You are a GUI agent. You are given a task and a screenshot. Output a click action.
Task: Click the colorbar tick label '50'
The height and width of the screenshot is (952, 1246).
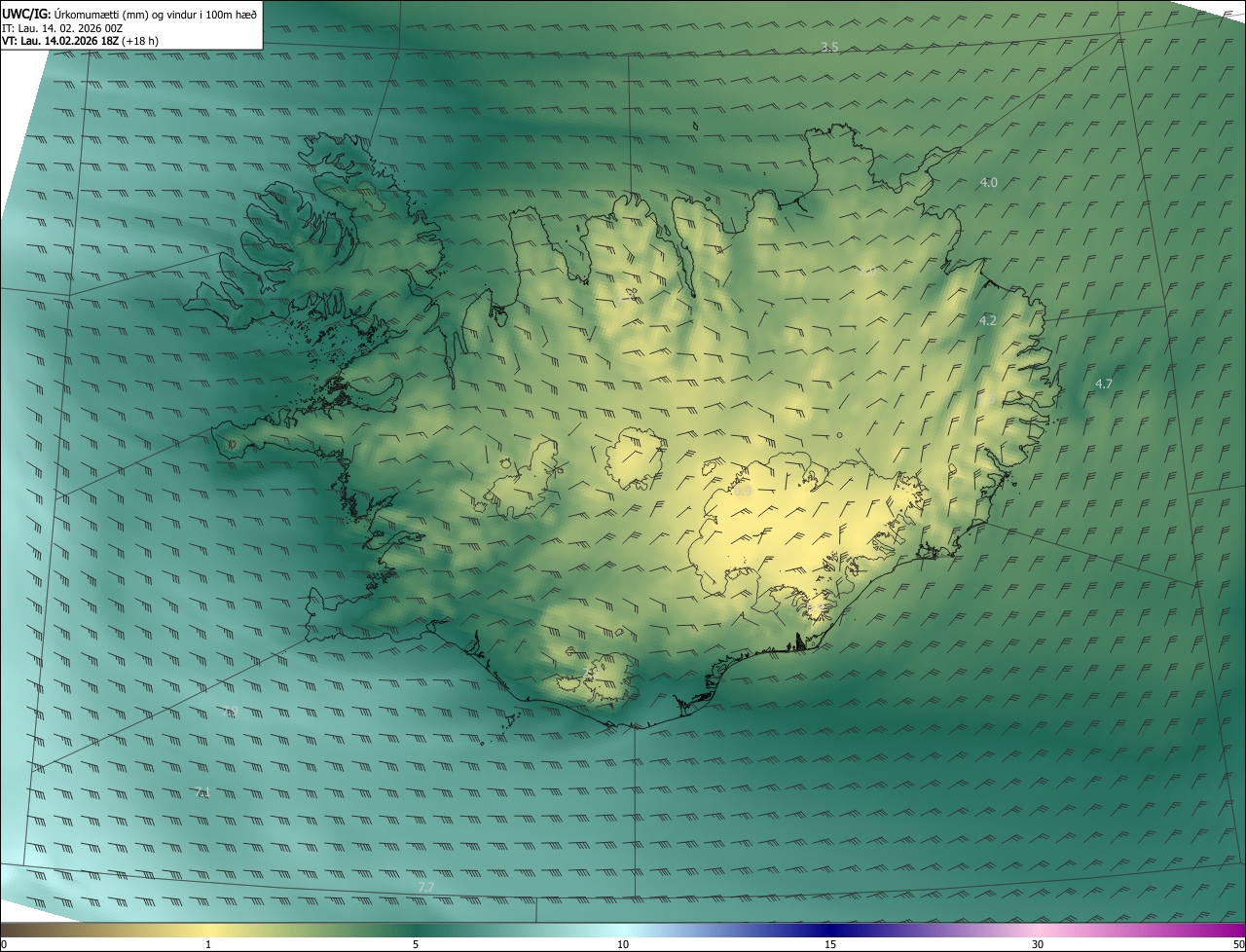click(x=1237, y=944)
